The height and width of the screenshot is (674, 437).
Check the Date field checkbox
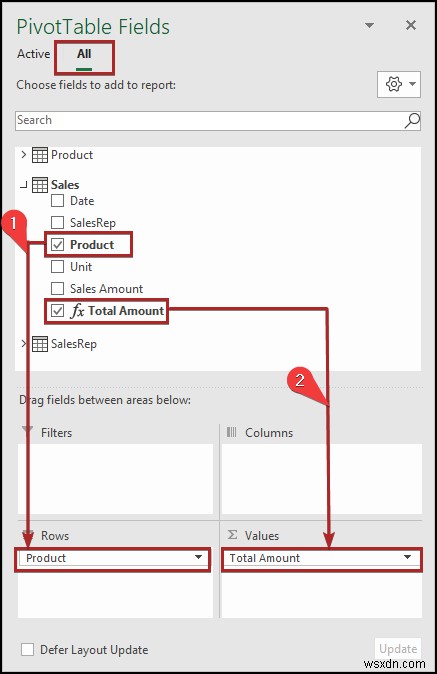pyautogui.click(x=58, y=201)
